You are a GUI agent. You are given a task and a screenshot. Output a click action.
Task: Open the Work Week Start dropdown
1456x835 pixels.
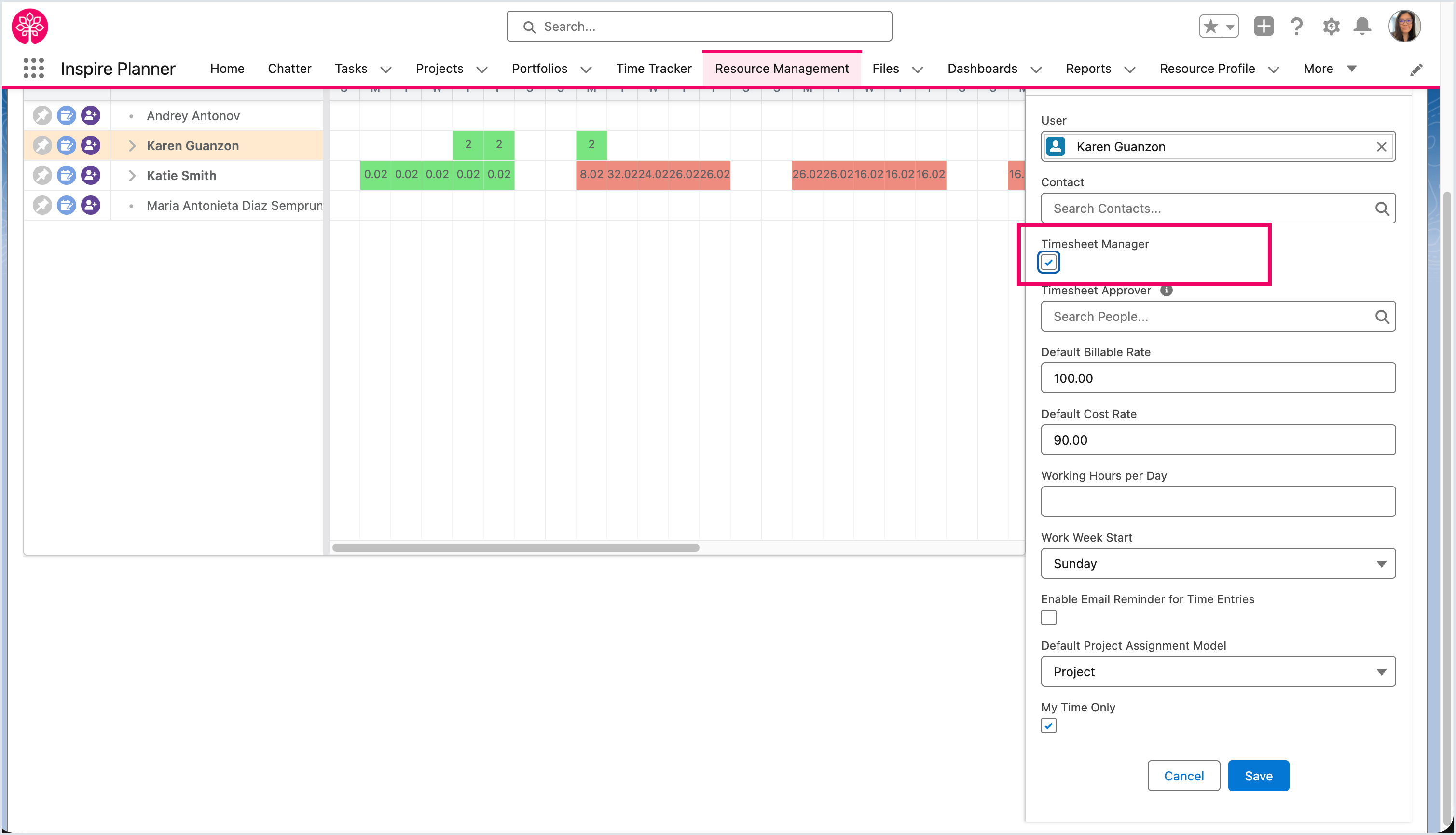[x=1218, y=563]
